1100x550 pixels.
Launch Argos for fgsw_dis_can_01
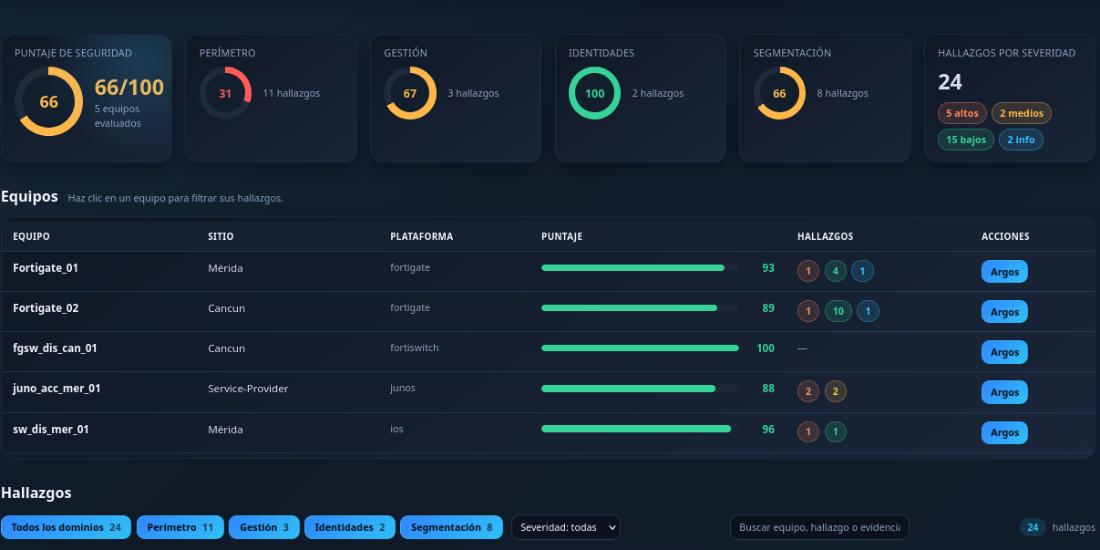pyautogui.click(x=1004, y=352)
